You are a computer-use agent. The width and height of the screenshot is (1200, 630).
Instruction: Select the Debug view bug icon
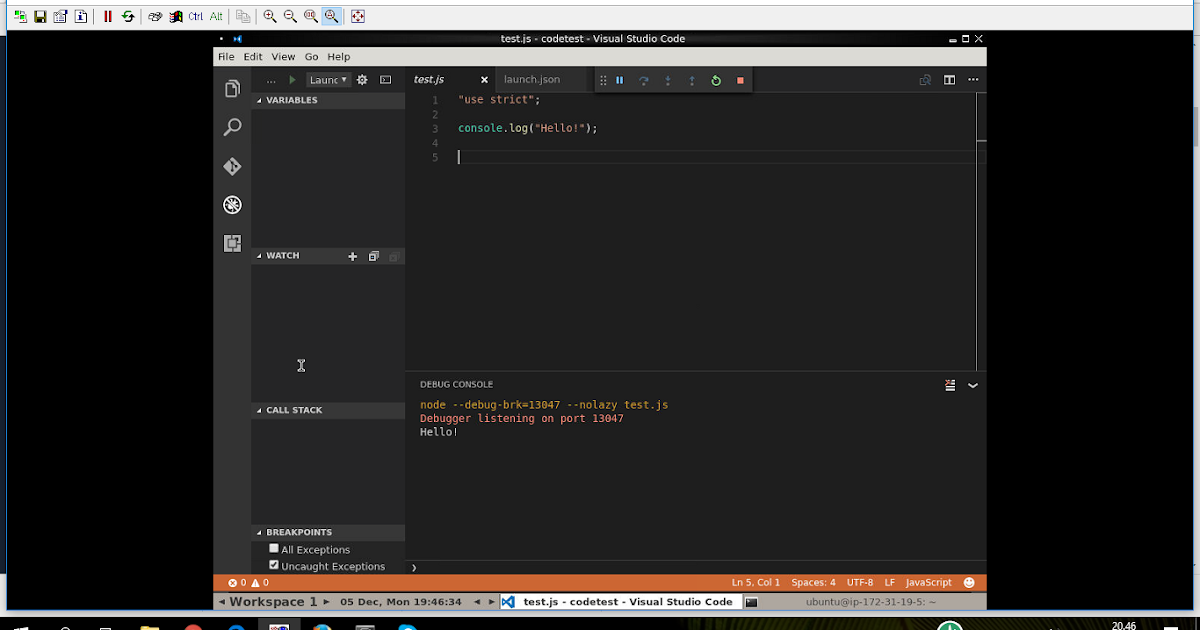point(232,205)
